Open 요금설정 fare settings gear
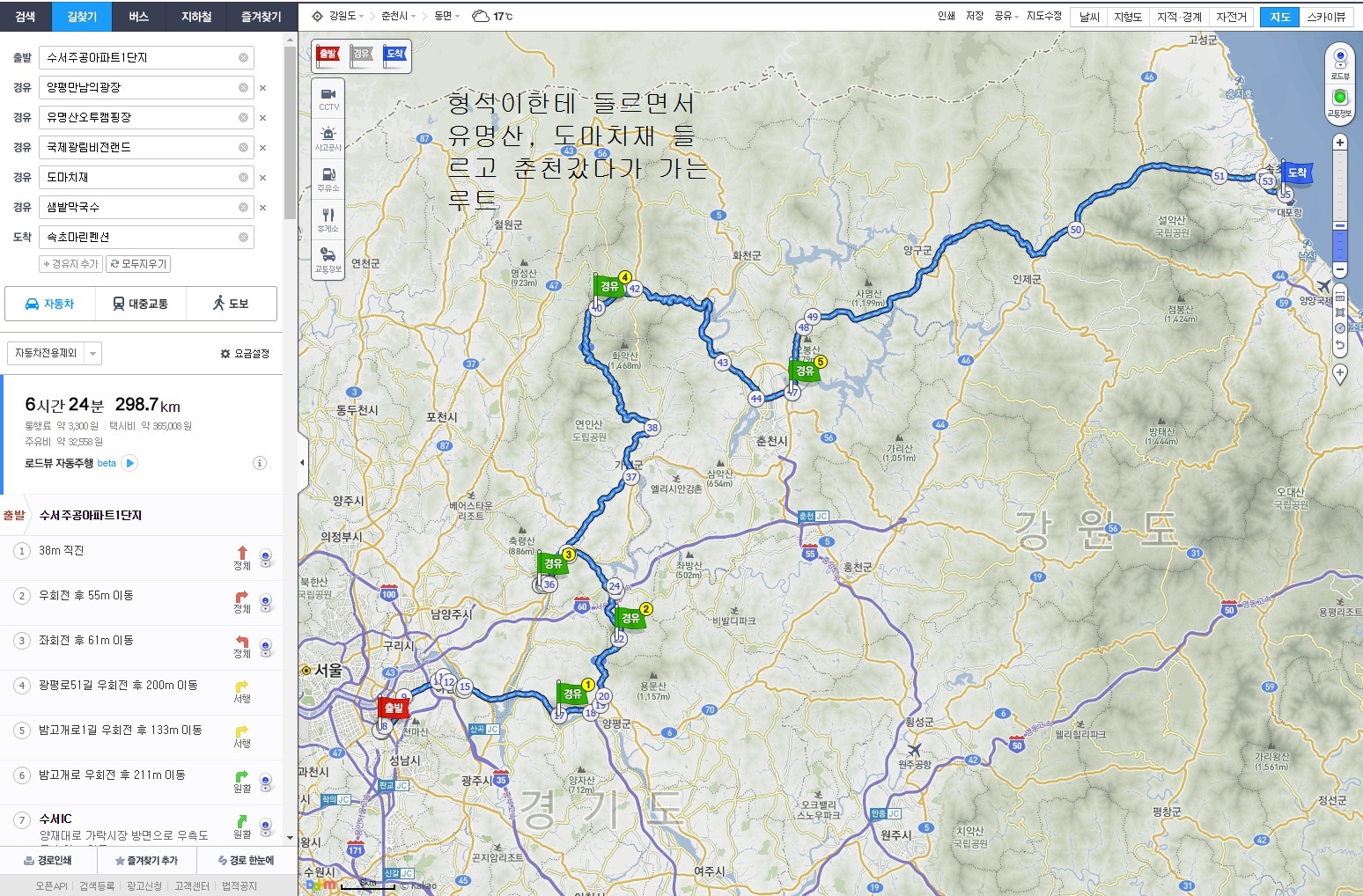The image size is (1363, 896). point(245,354)
